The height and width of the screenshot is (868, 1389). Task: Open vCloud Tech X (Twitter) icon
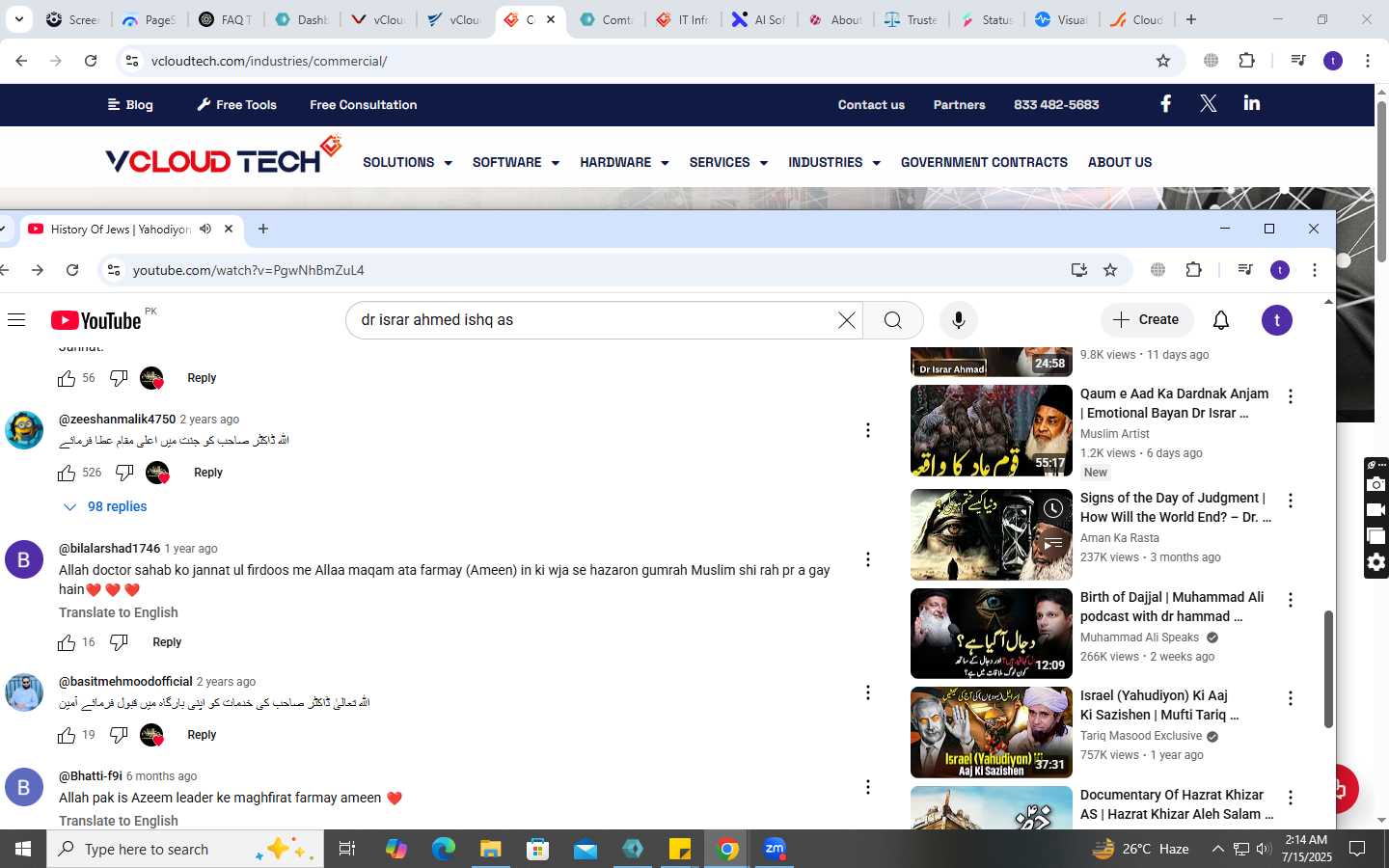1209,104
